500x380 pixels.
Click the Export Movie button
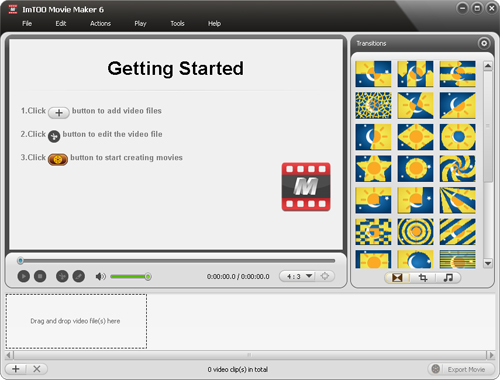tap(461, 369)
